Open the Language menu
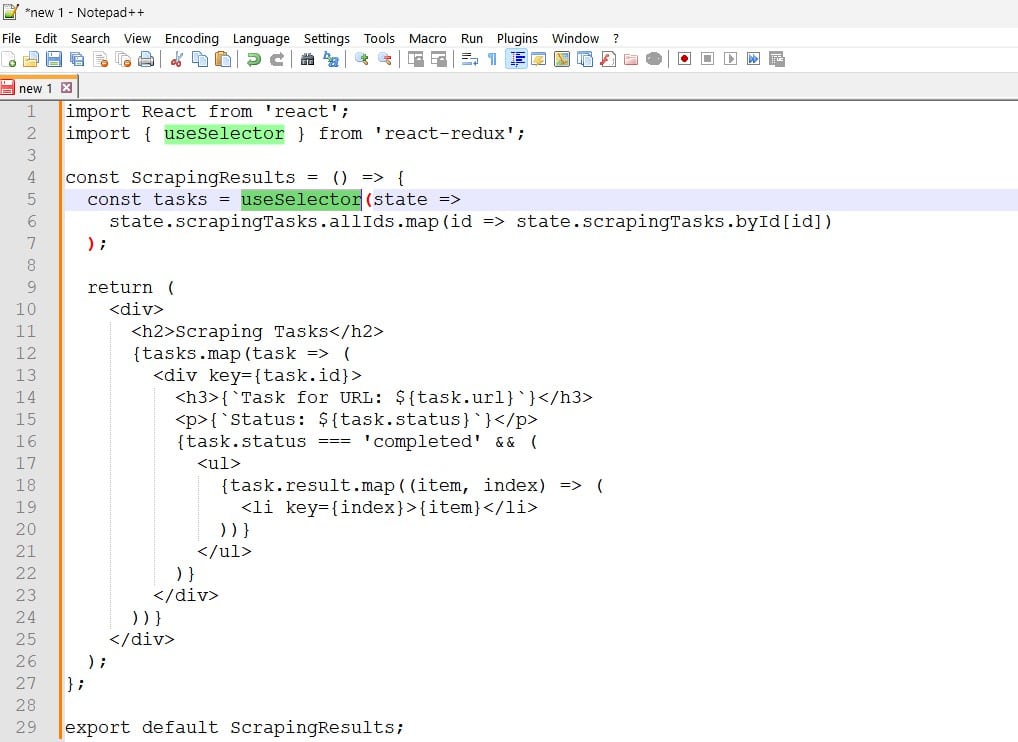The width and height of the screenshot is (1018, 742). (261, 38)
